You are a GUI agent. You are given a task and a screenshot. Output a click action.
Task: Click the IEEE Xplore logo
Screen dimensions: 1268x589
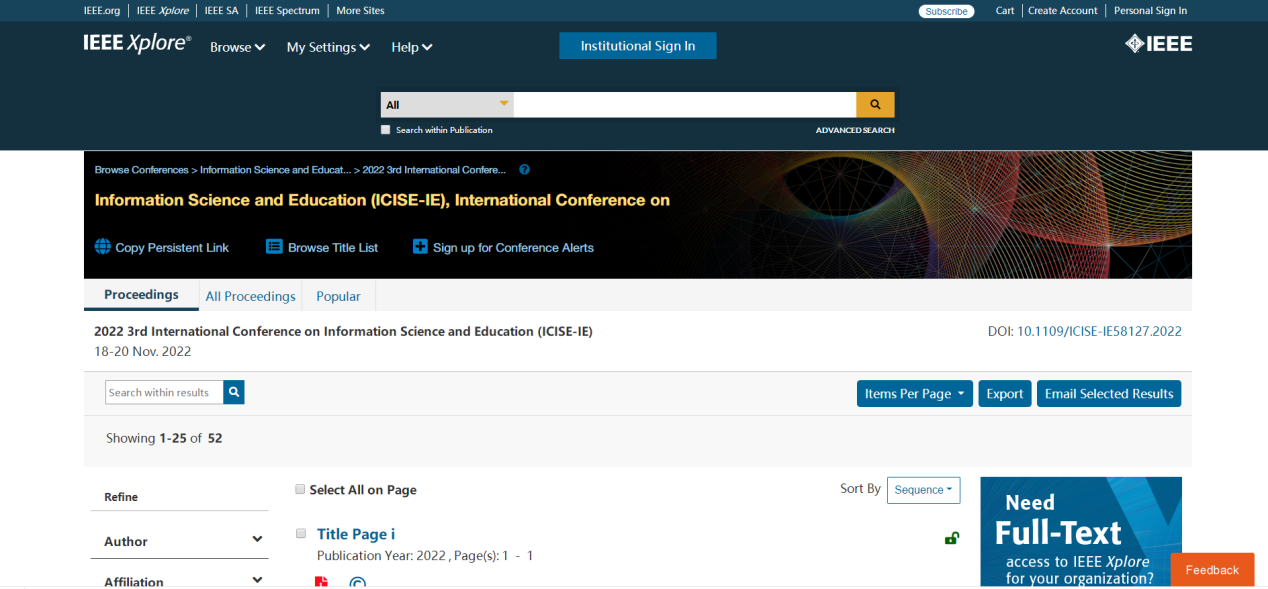click(137, 44)
